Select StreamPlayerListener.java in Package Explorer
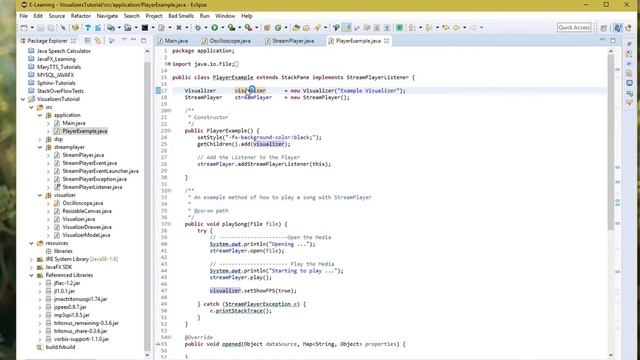The height and width of the screenshot is (360, 640). point(92,187)
